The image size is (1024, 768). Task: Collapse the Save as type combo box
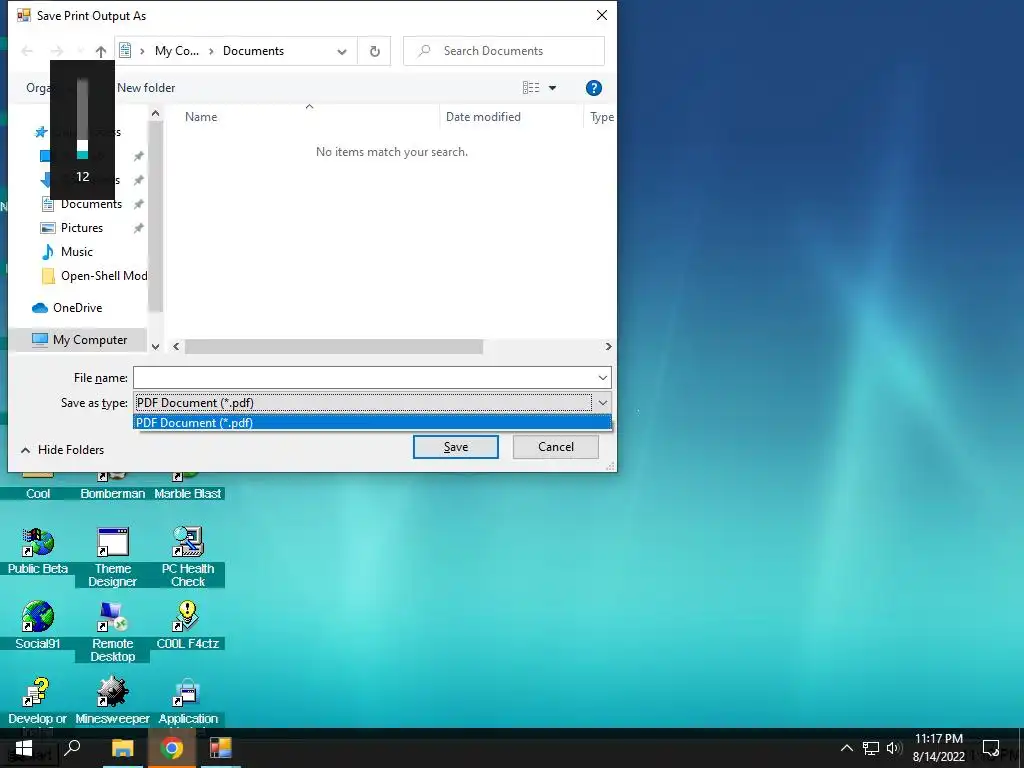pos(602,403)
